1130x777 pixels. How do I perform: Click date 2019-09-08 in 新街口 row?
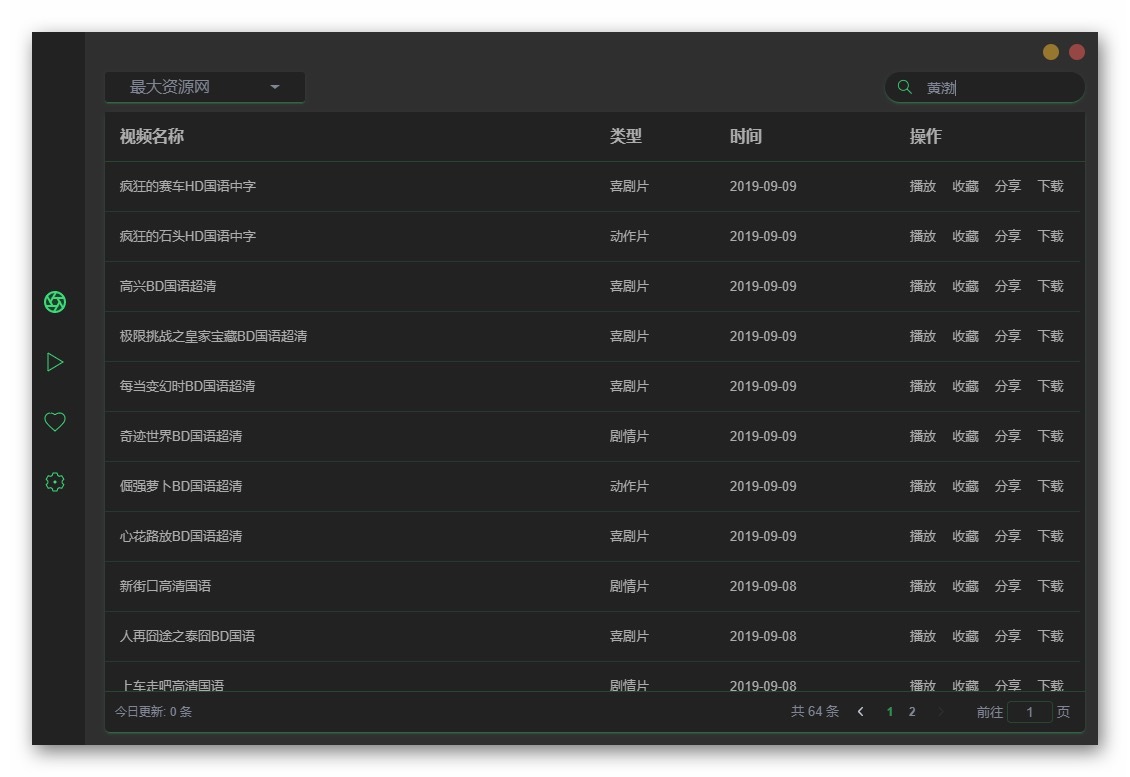pos(762,586)
